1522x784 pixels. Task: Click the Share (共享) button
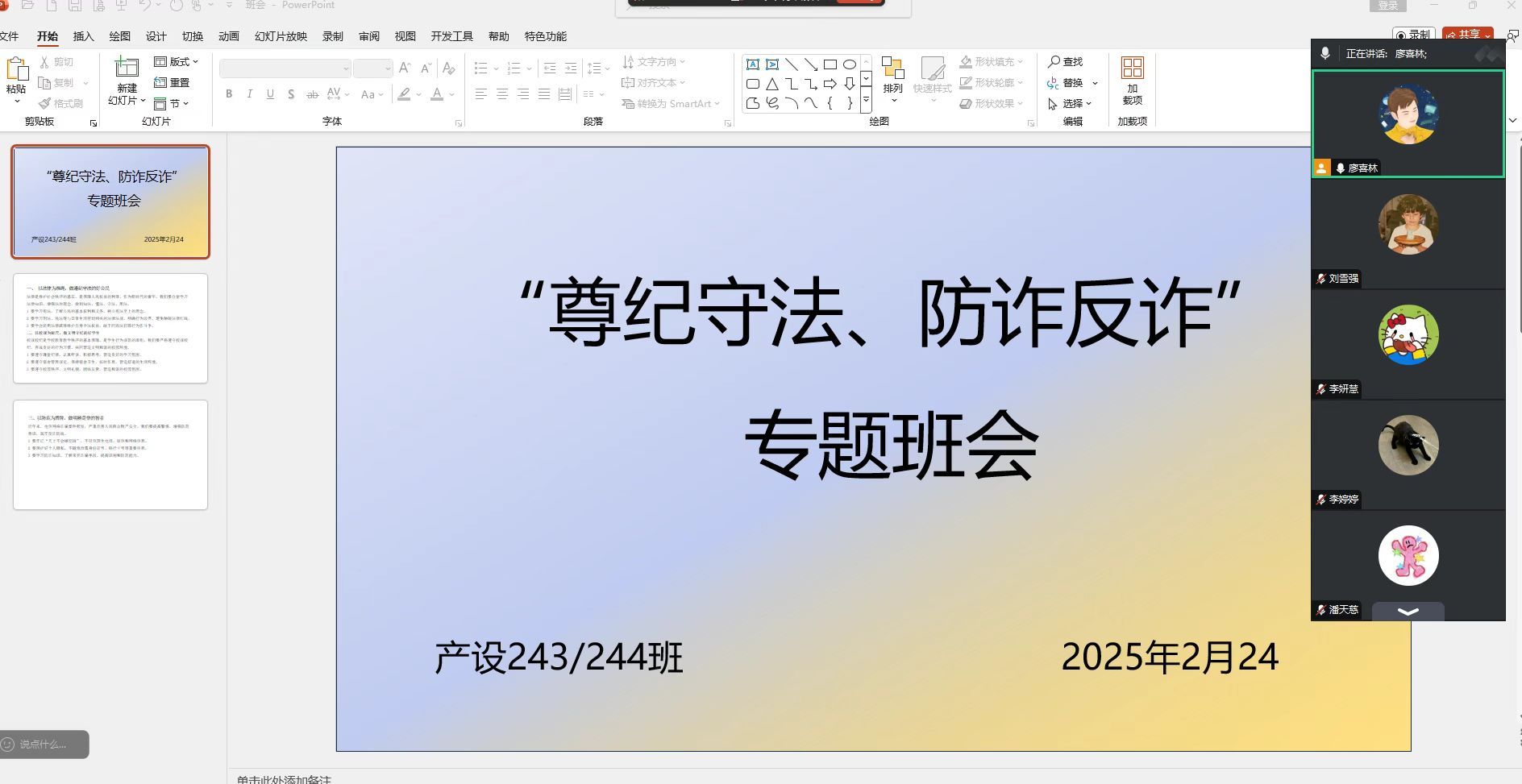(1467, 35)
